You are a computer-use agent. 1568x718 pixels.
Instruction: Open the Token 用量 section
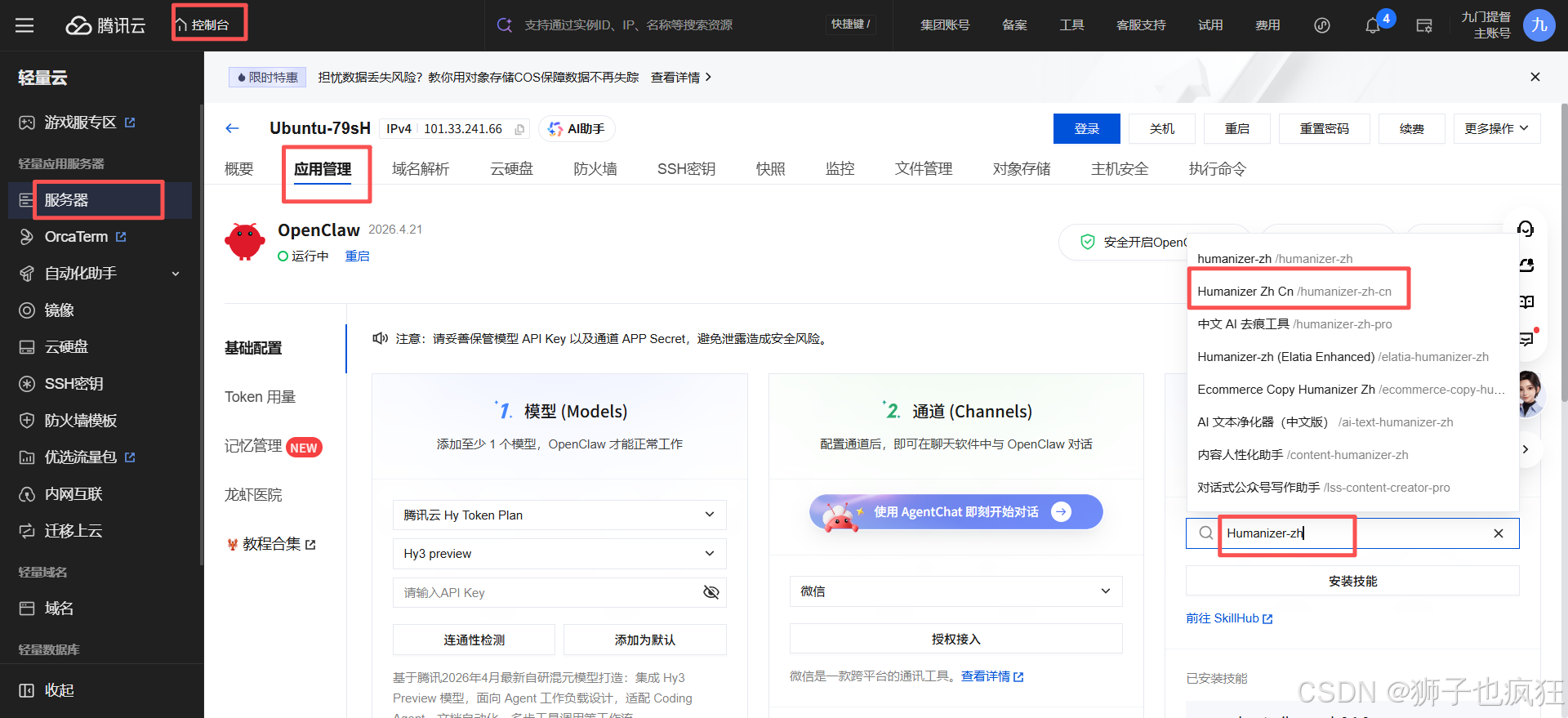260,397
